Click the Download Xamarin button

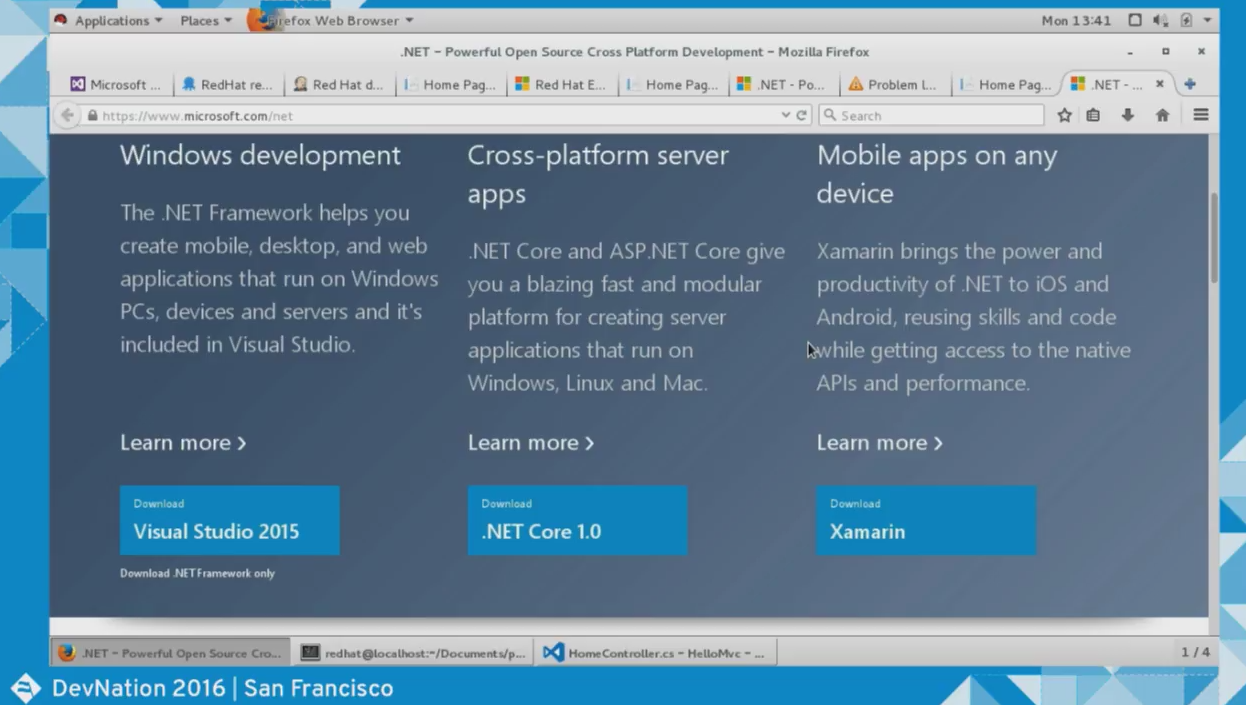point(926,520)
